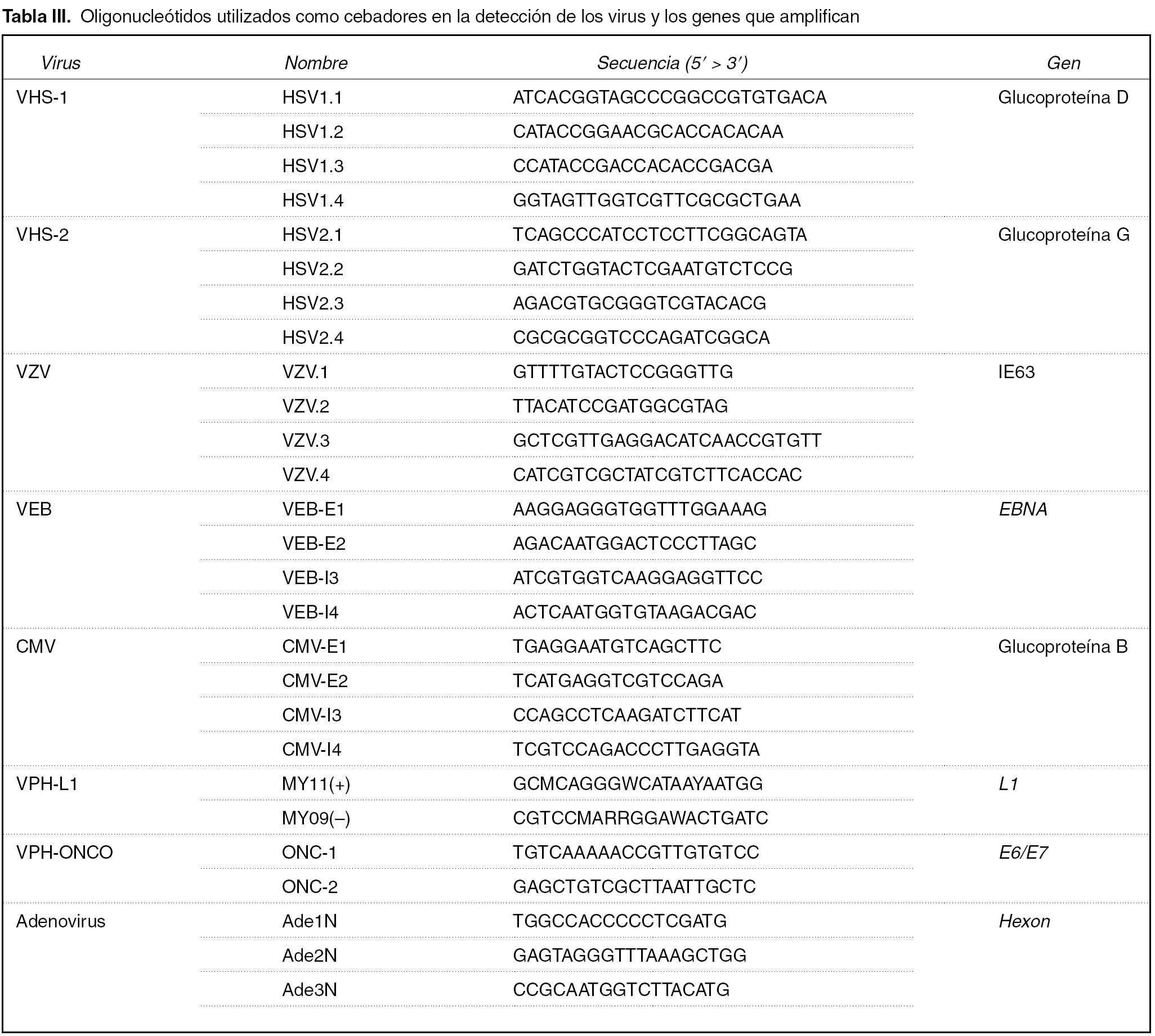Click the EBNA gene cell
Image resolution: width=1155 pixels, height=1036 pixels.
click(x=1022, y=509)
